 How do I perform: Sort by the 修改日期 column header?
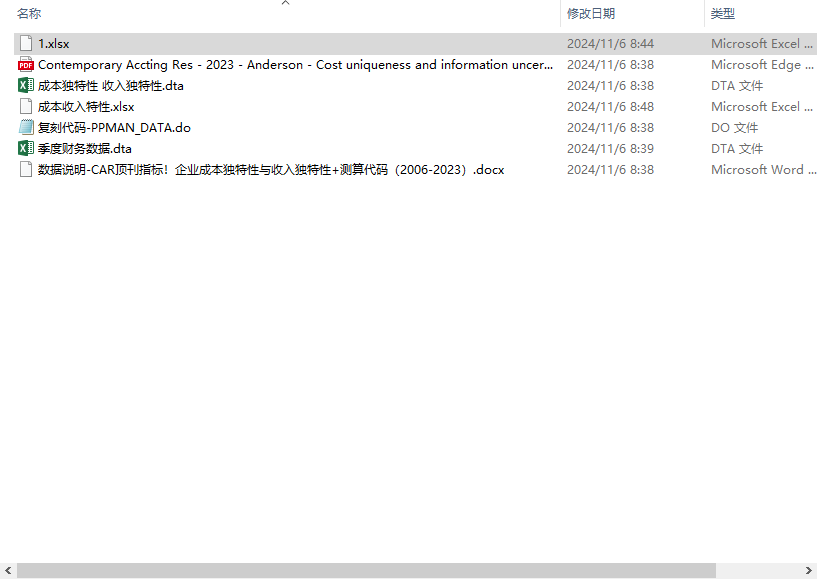coord(591,14)
